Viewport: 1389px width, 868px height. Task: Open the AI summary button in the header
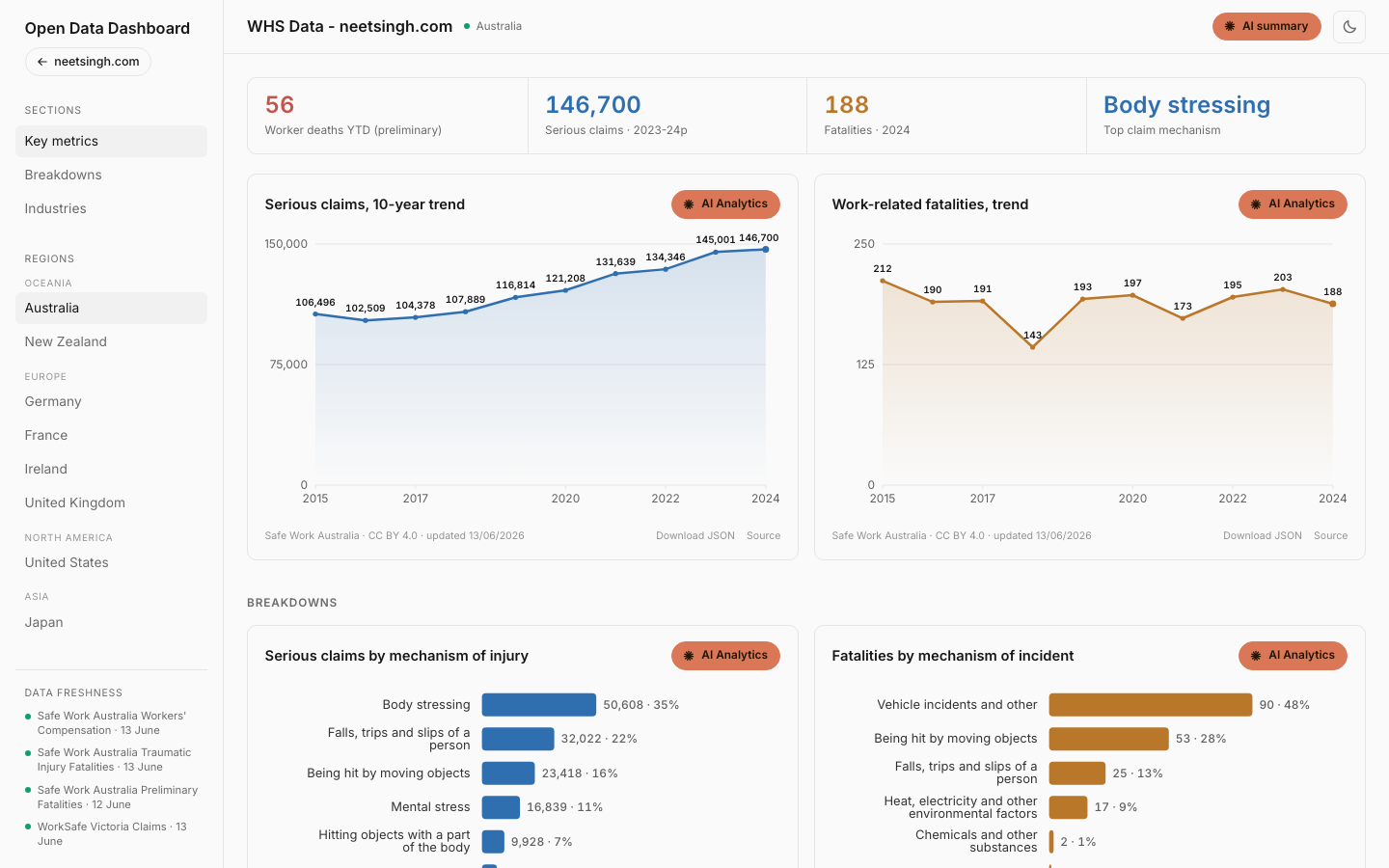click(x=1266, y=27)
